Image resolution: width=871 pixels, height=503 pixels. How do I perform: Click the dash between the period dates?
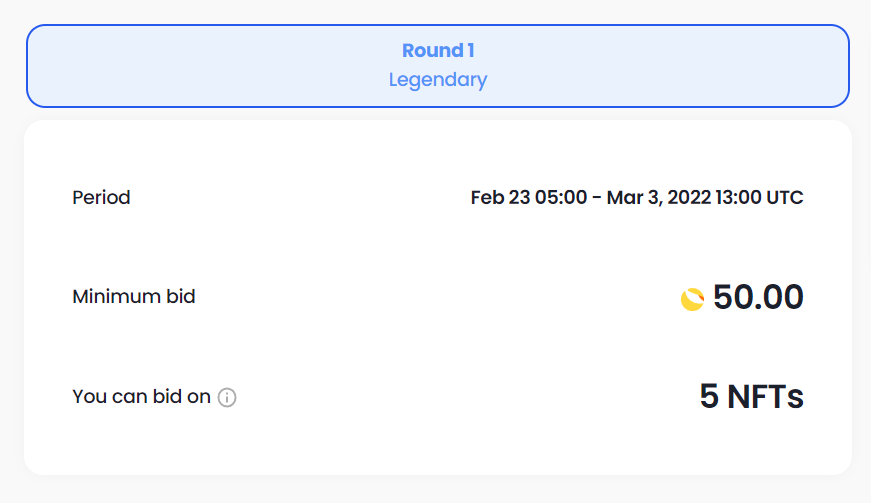[597, 198]
